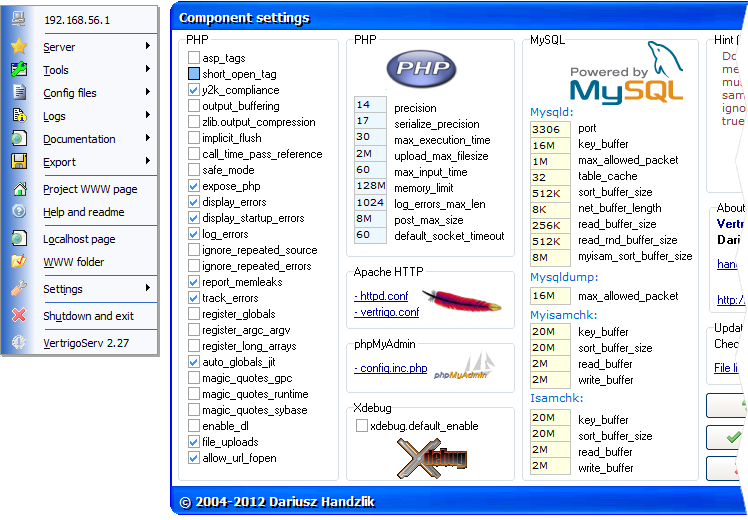This screenshot has height=520, width=748.
Task: Expand the Config files submenu arrow
Action: point(148,92)
